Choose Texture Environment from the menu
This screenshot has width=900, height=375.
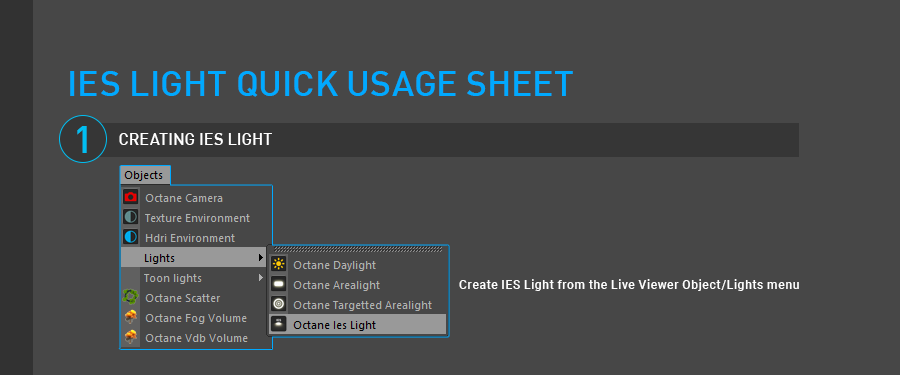(196, 218)
